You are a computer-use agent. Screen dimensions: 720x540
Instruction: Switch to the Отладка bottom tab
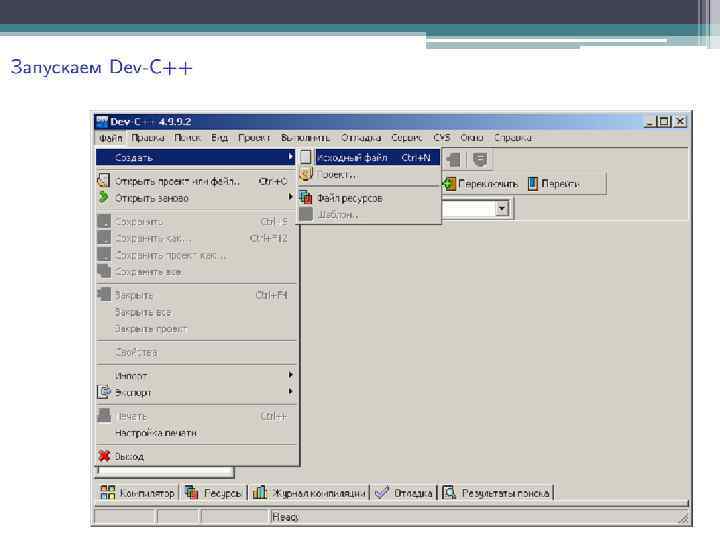(x=404, y=493)
